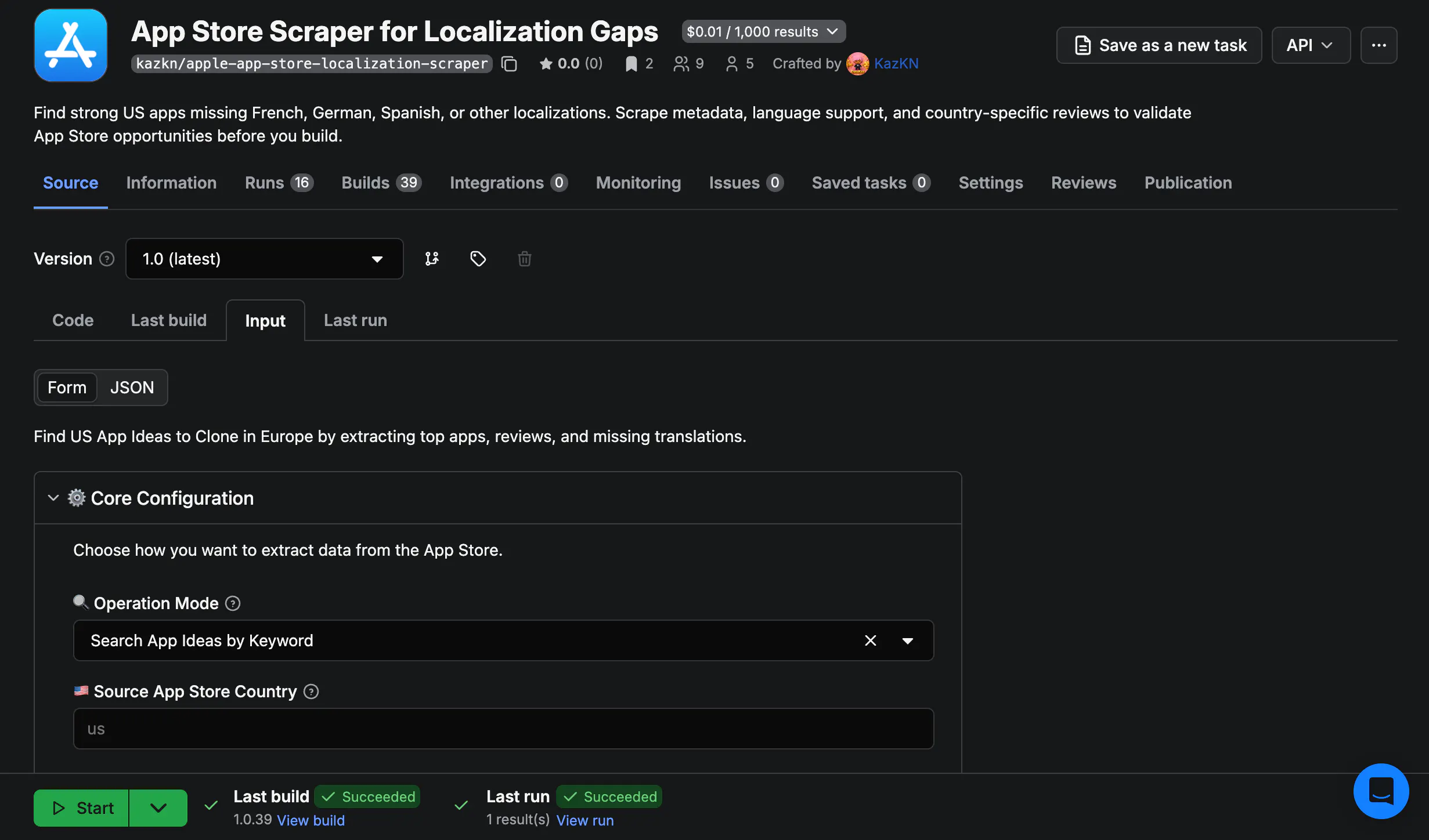Copy the actor name to clipboard

coord(509,64)
